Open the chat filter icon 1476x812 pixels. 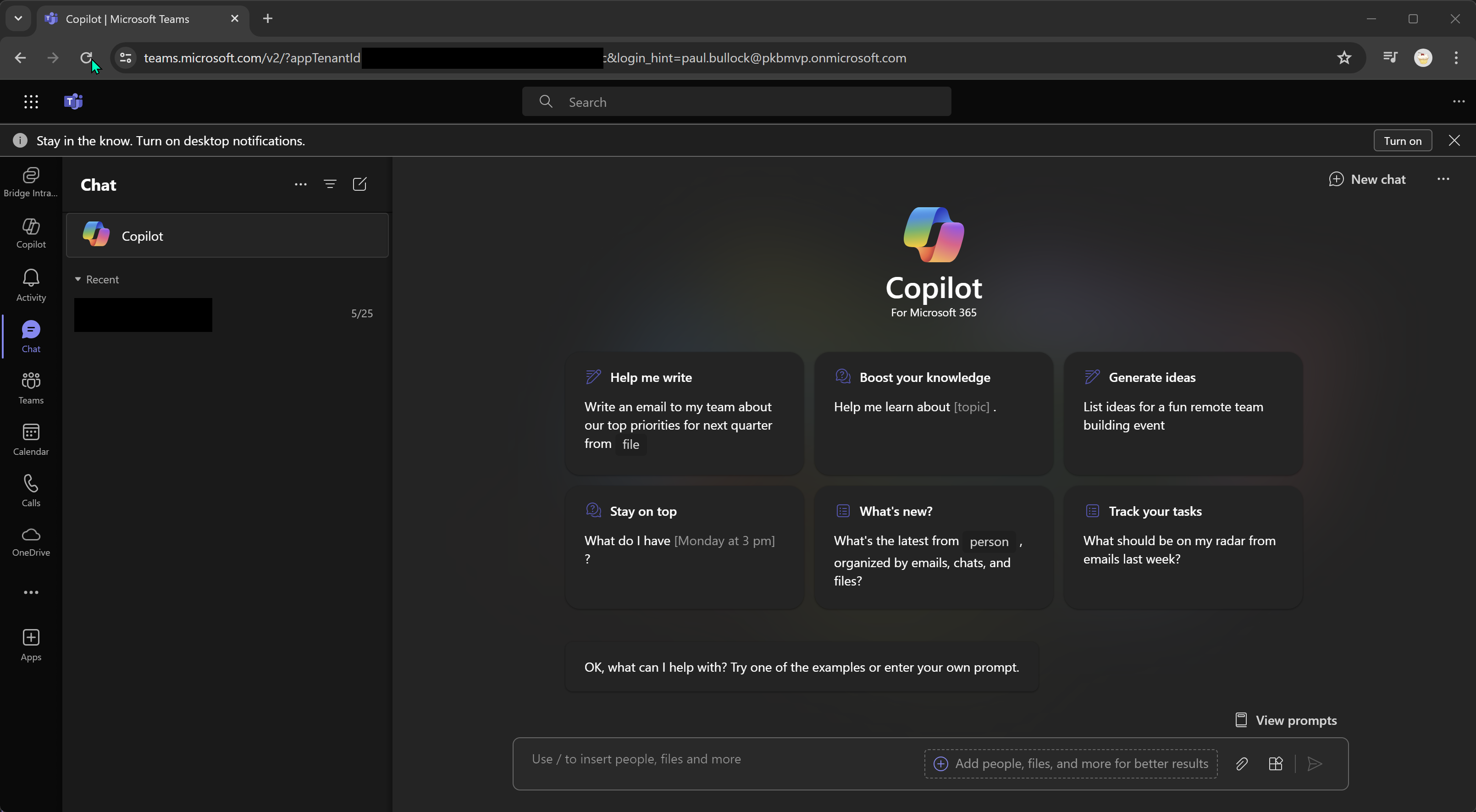[331, 184]
